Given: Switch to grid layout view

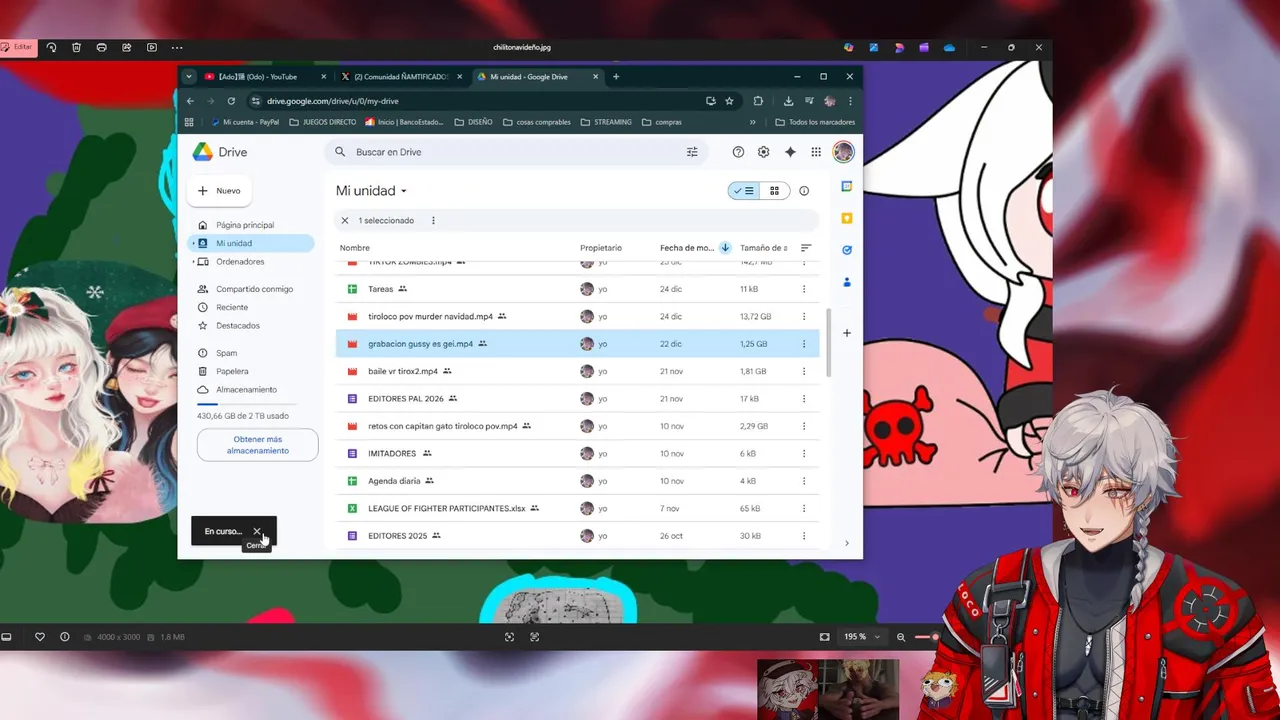Looking at the screenshot, I should (x=775, y=191).
